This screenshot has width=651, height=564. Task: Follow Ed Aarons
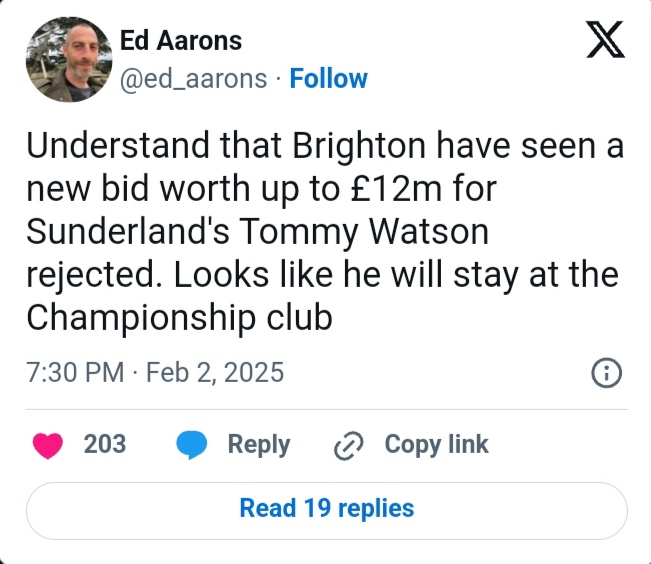coord(328,79)
